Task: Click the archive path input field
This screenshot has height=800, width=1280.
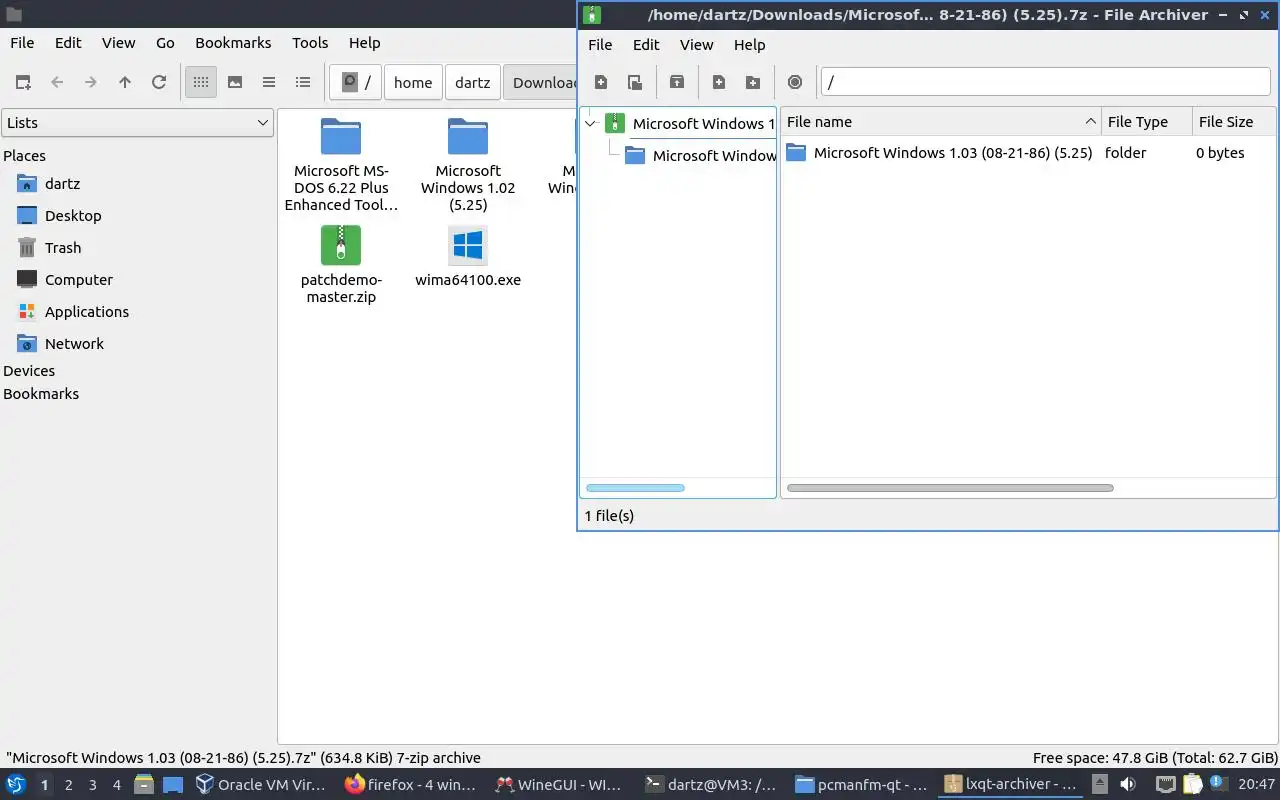Action: (x=1045, y=82)
